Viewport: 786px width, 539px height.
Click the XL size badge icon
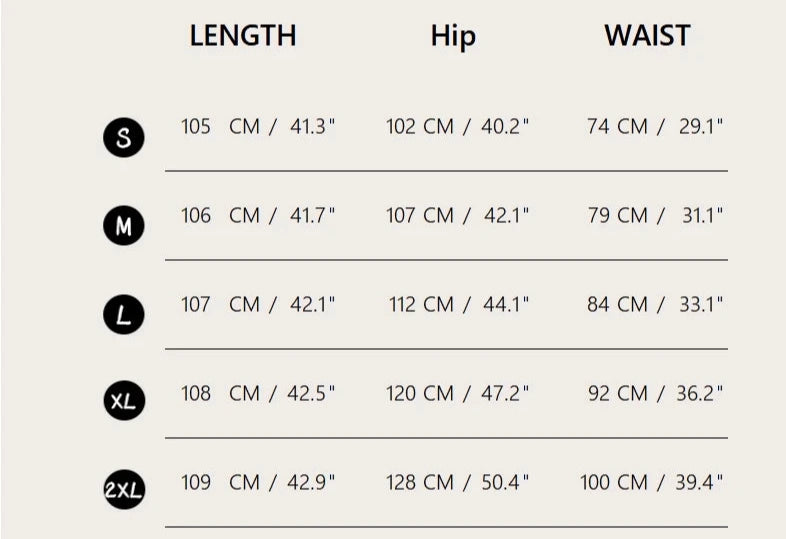[x=124, y=401]
